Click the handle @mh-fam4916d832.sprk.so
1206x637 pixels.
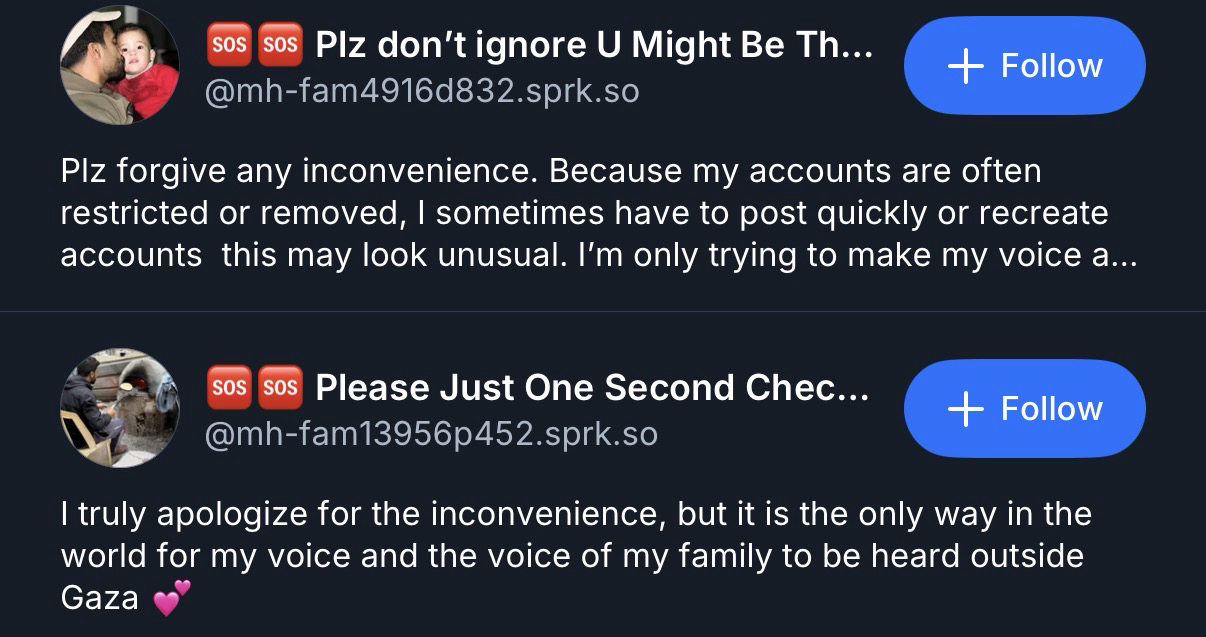(421, 92)
